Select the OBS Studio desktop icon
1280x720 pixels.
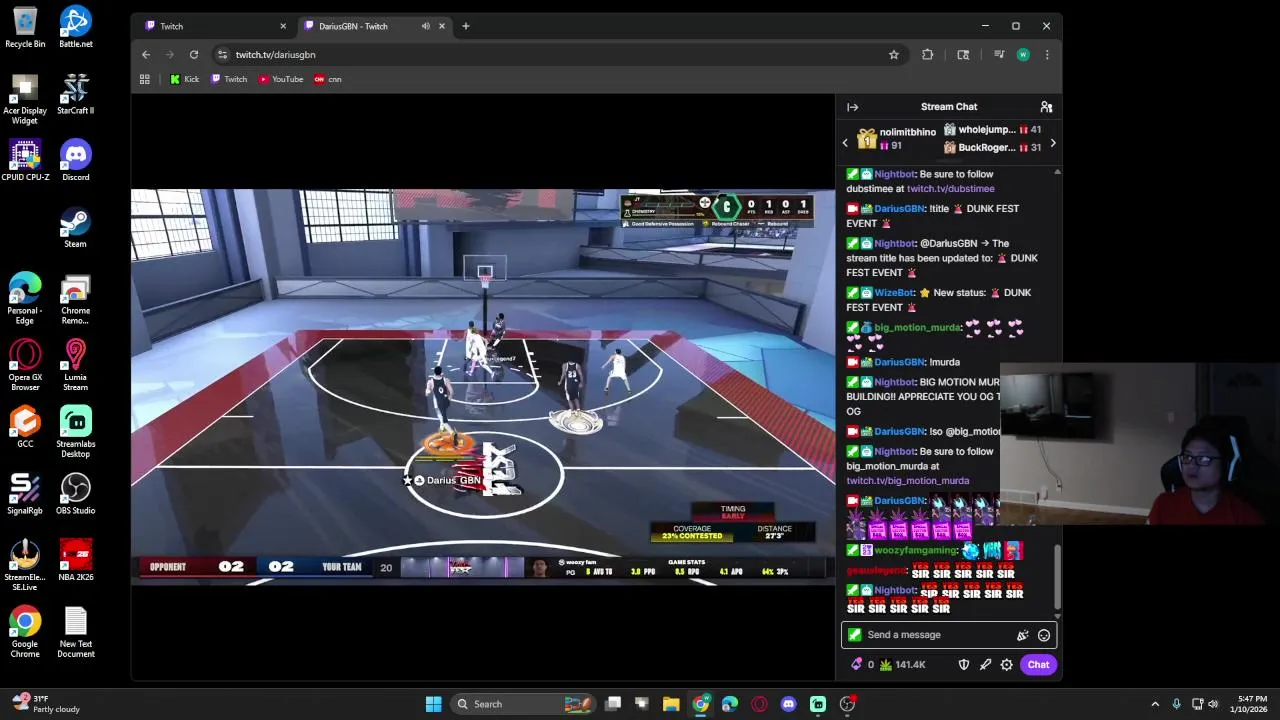[76, 494]
